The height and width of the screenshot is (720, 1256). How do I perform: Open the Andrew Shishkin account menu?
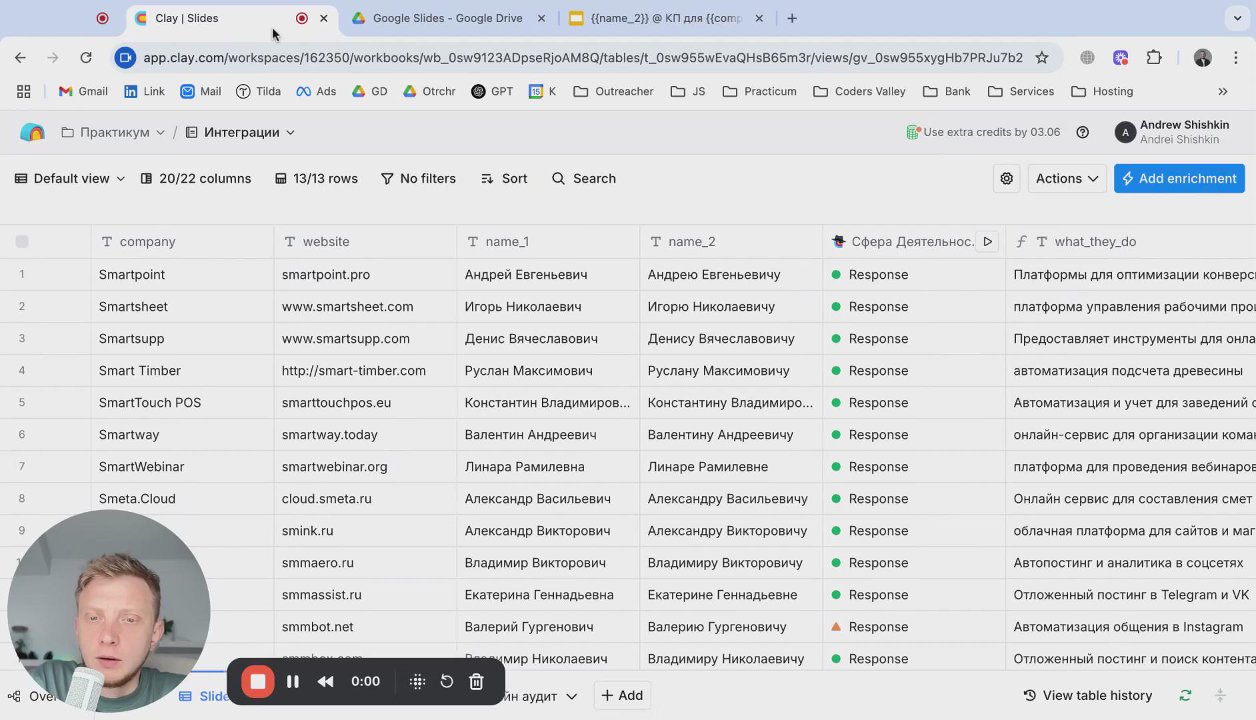tap(1172, 132)
